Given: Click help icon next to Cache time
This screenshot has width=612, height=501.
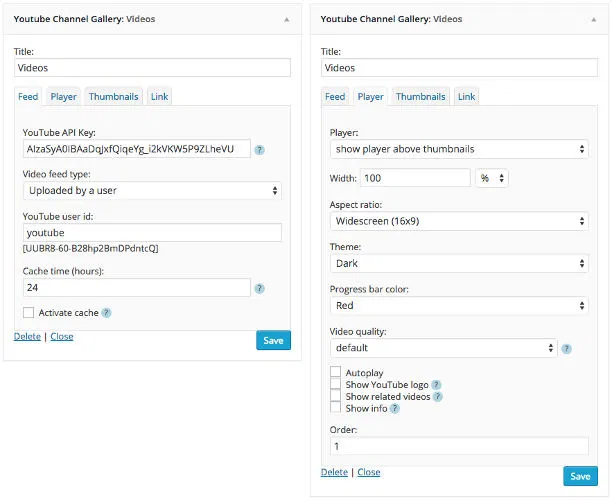Looking at the screenshot, I should point(259,288).
